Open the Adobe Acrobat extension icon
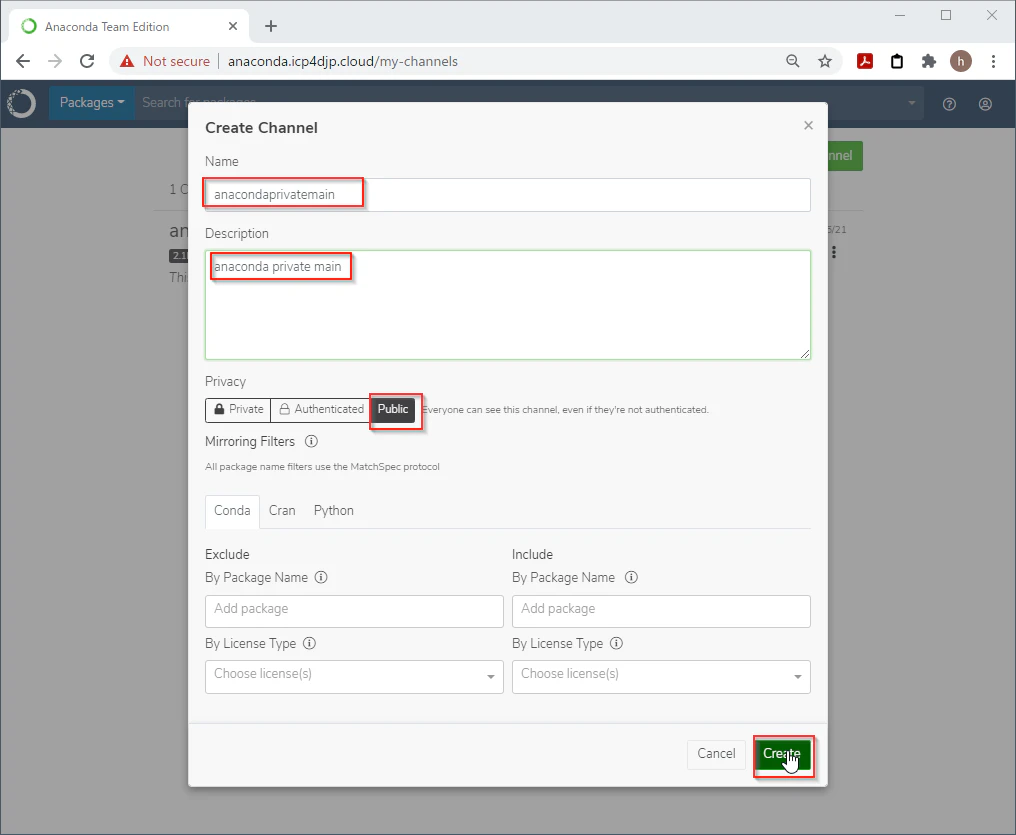This screenshot has width=1016, height=835. [864, 61]
